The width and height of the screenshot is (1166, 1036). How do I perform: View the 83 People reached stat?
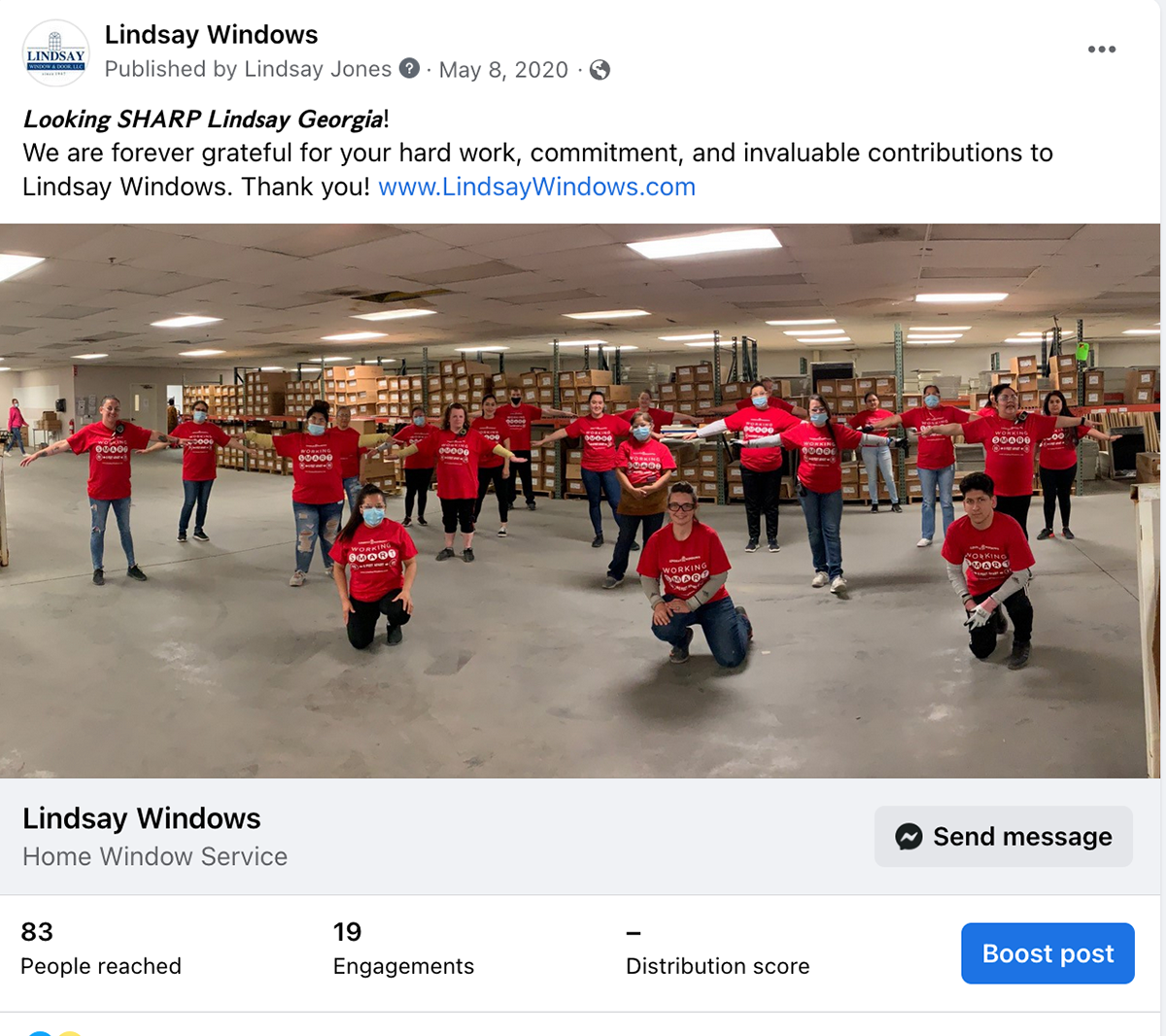(x=101, y=949)
